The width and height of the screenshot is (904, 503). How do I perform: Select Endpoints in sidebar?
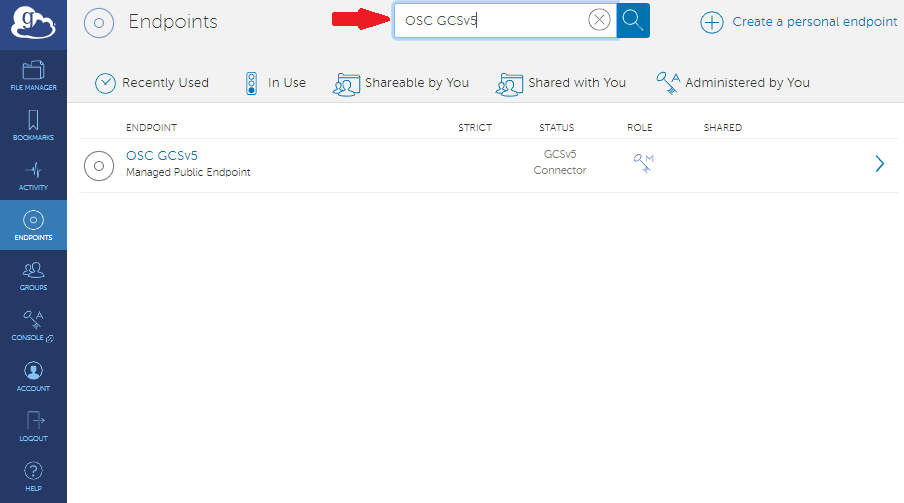(33, 225)
